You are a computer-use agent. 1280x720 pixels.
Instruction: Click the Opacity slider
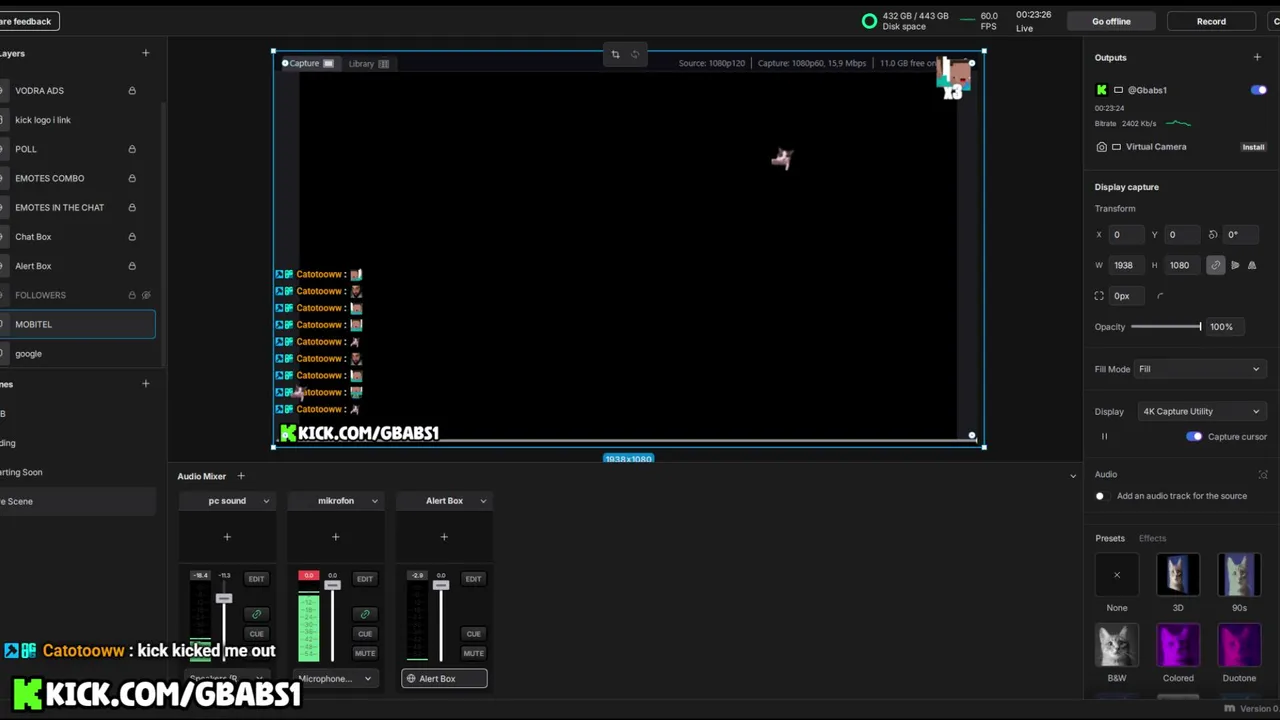point(1166,327)
